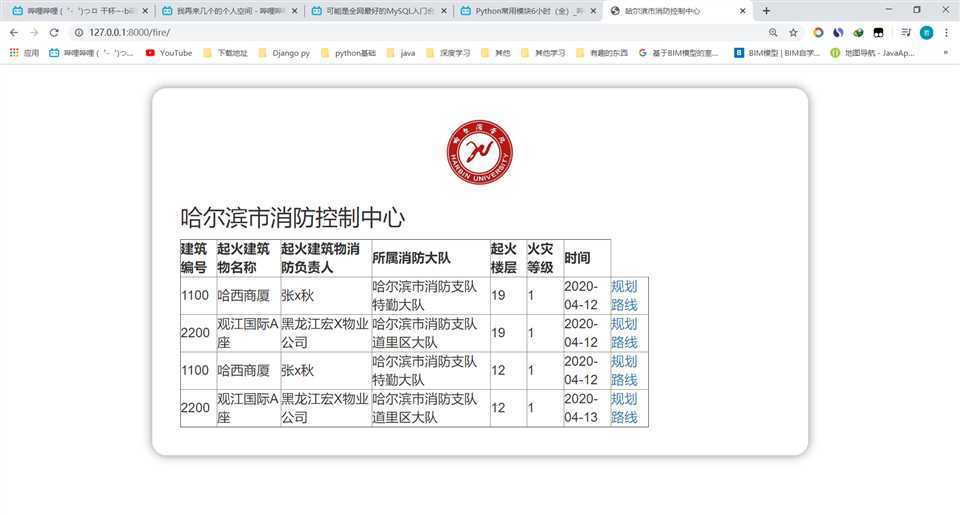Click the browser back arrow
Viewport: 960px width, 515px height.
[x=14, y=32]
